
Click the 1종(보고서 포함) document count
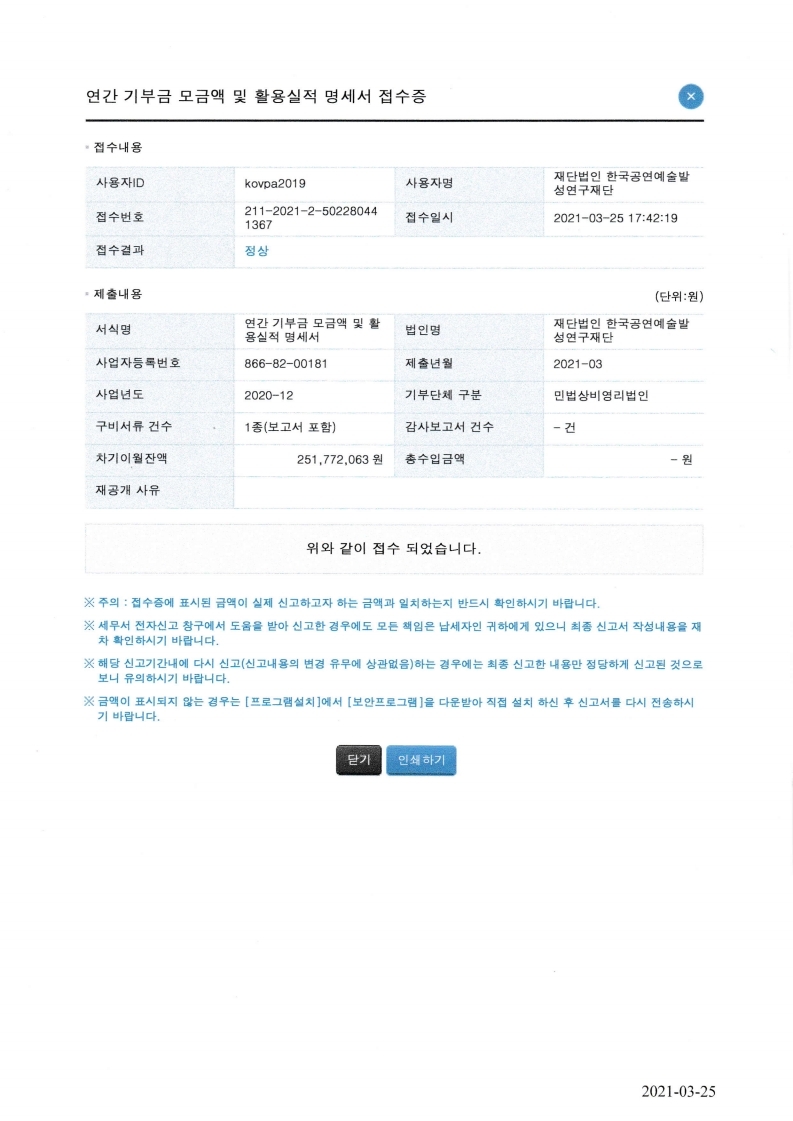(290, 427)
